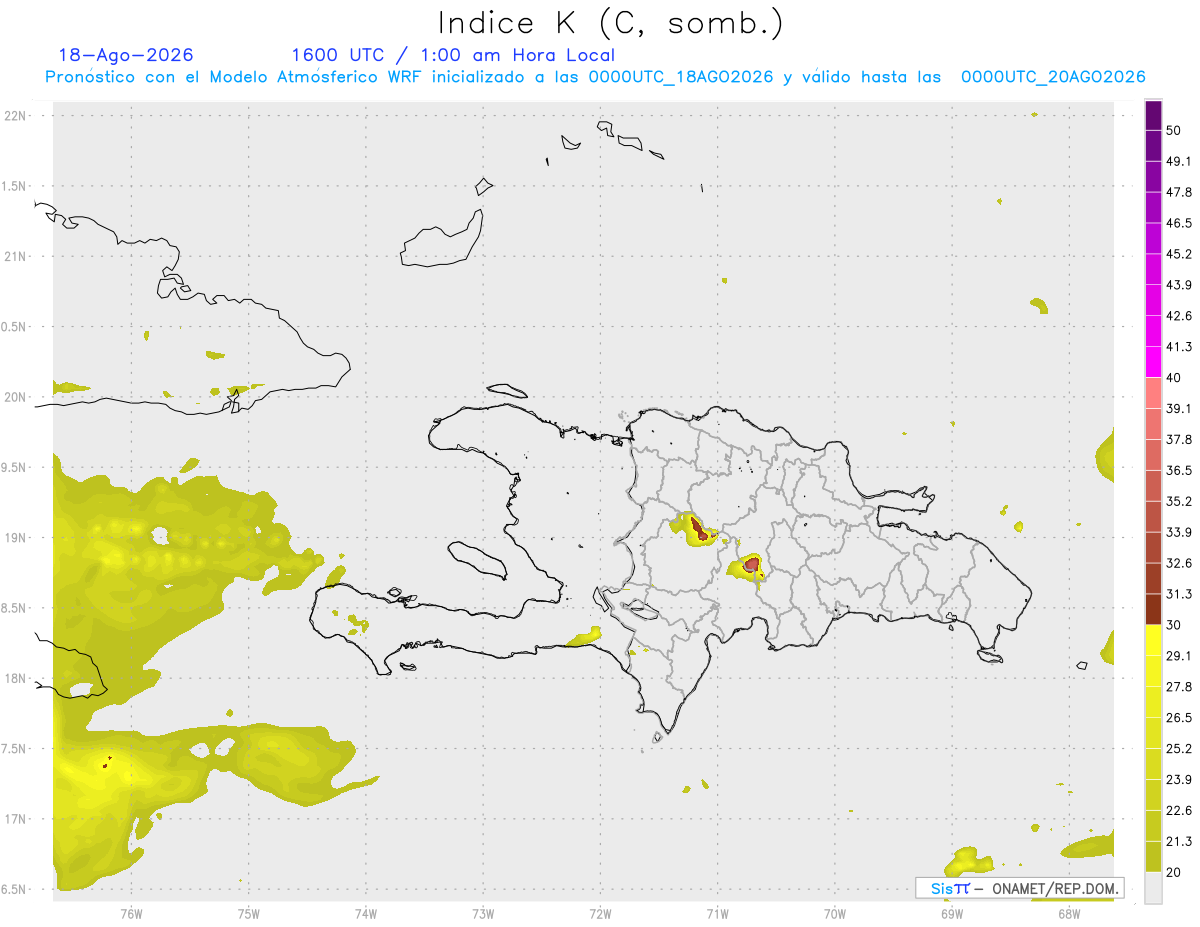Viewport: 1200px width, 927px height.
Task: Click the "50" color scale value
Action: point(1175,131)
